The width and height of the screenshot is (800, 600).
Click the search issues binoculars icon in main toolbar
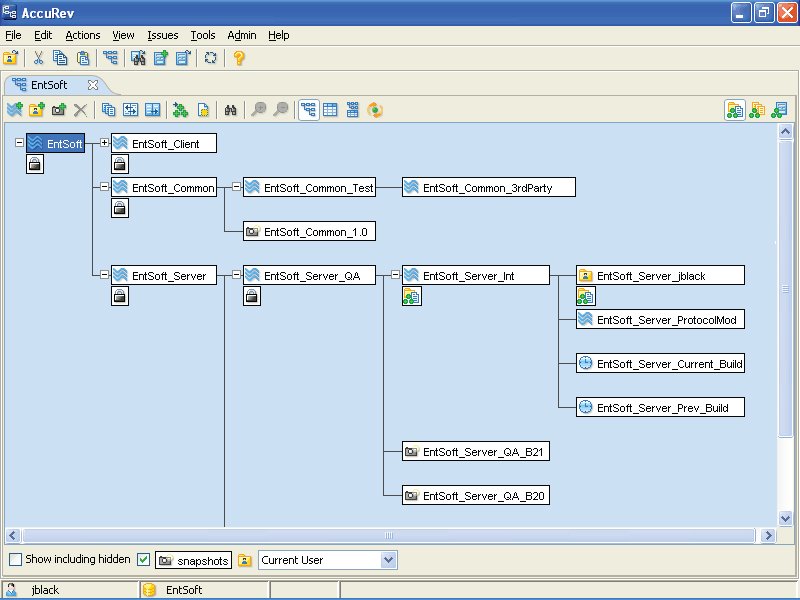pos(138,58)
